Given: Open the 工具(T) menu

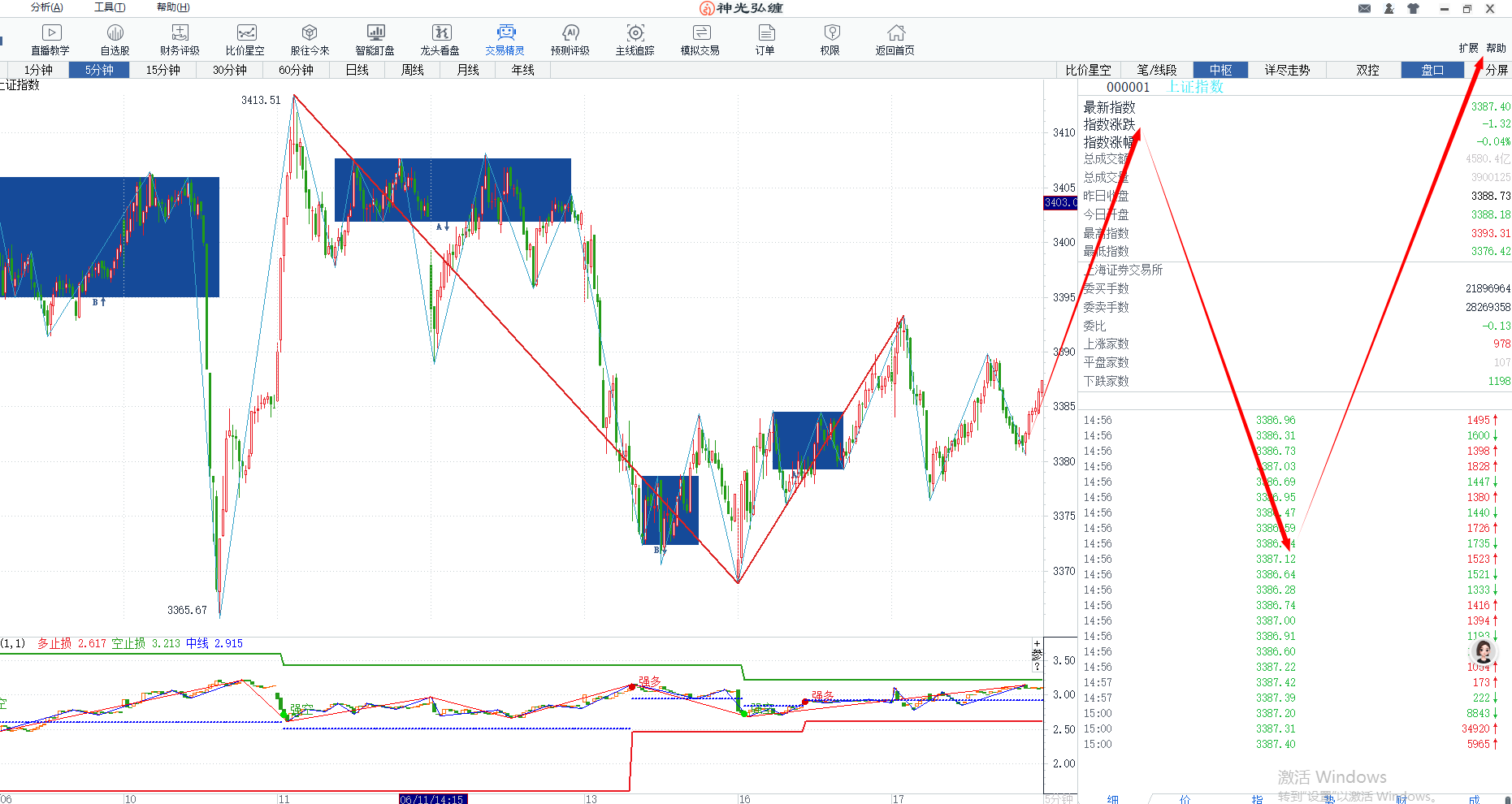Looking at the screenshot, I should (x=110, y=7).
